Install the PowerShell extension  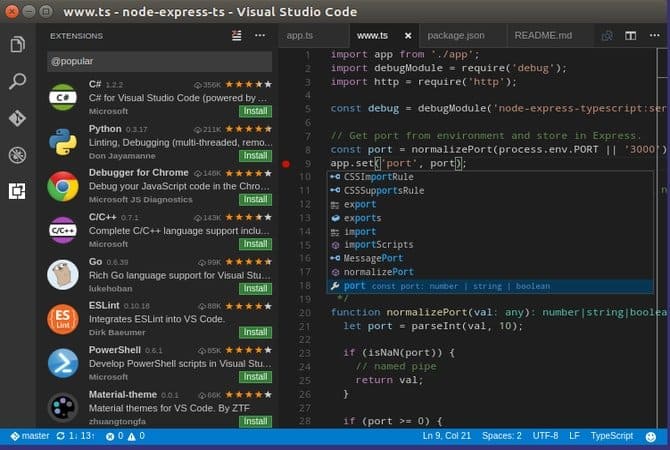(x=256, y=377)
